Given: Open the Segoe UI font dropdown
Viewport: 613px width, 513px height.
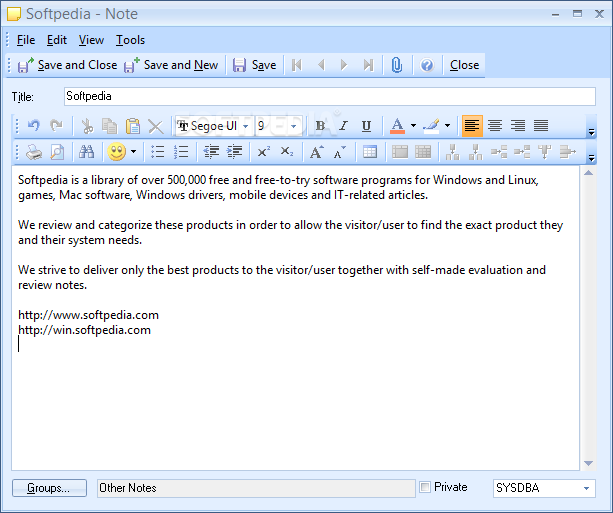Looking at the screenshot, I should [246, 126].
